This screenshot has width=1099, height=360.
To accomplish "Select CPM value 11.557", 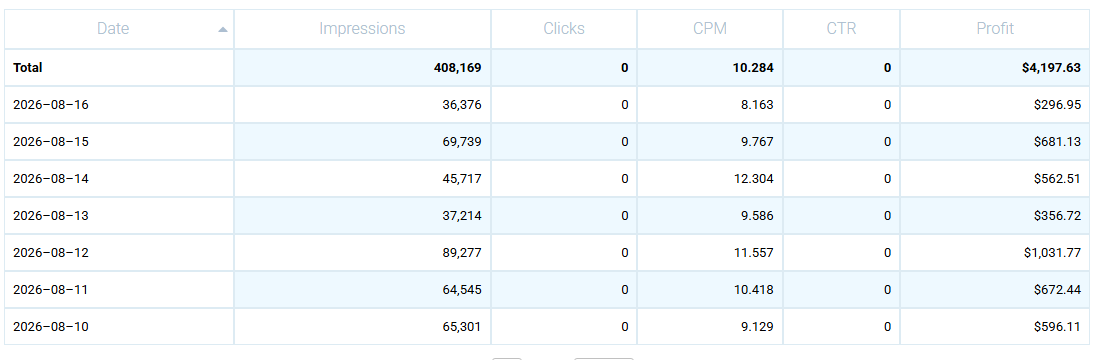I will [x=754, y=252].
